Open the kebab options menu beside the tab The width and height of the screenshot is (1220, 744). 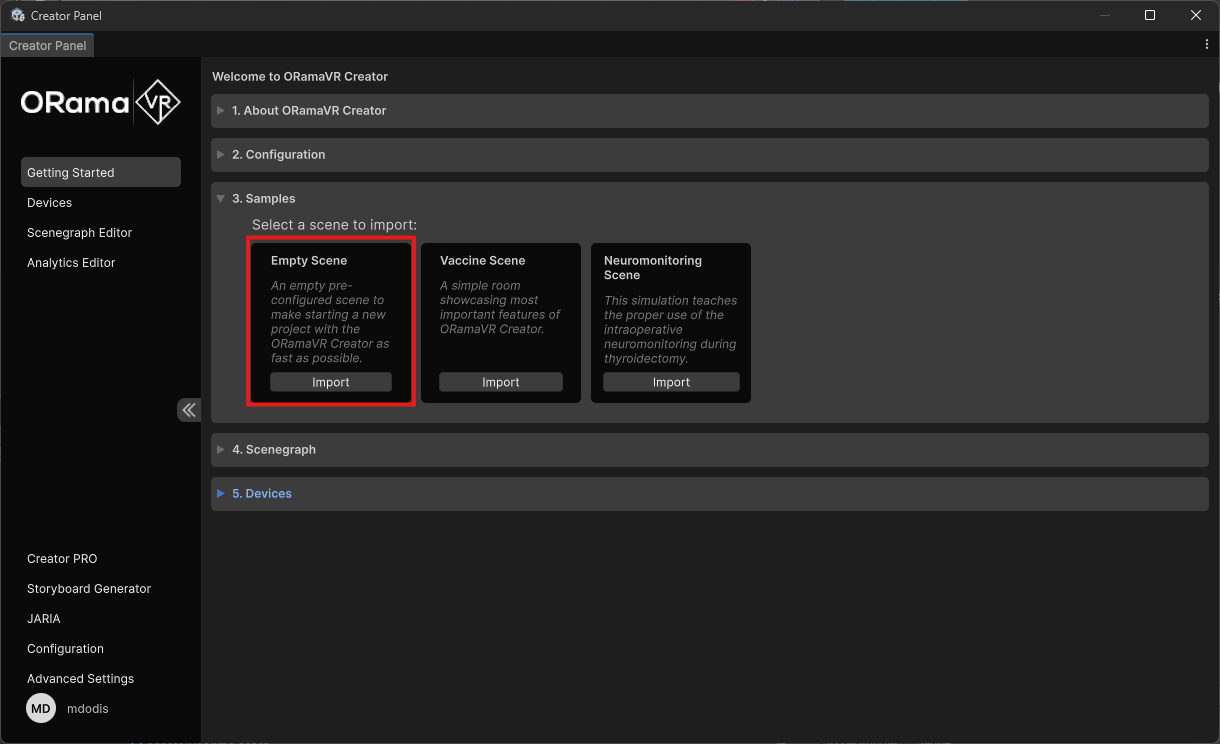pos(1207,45)
